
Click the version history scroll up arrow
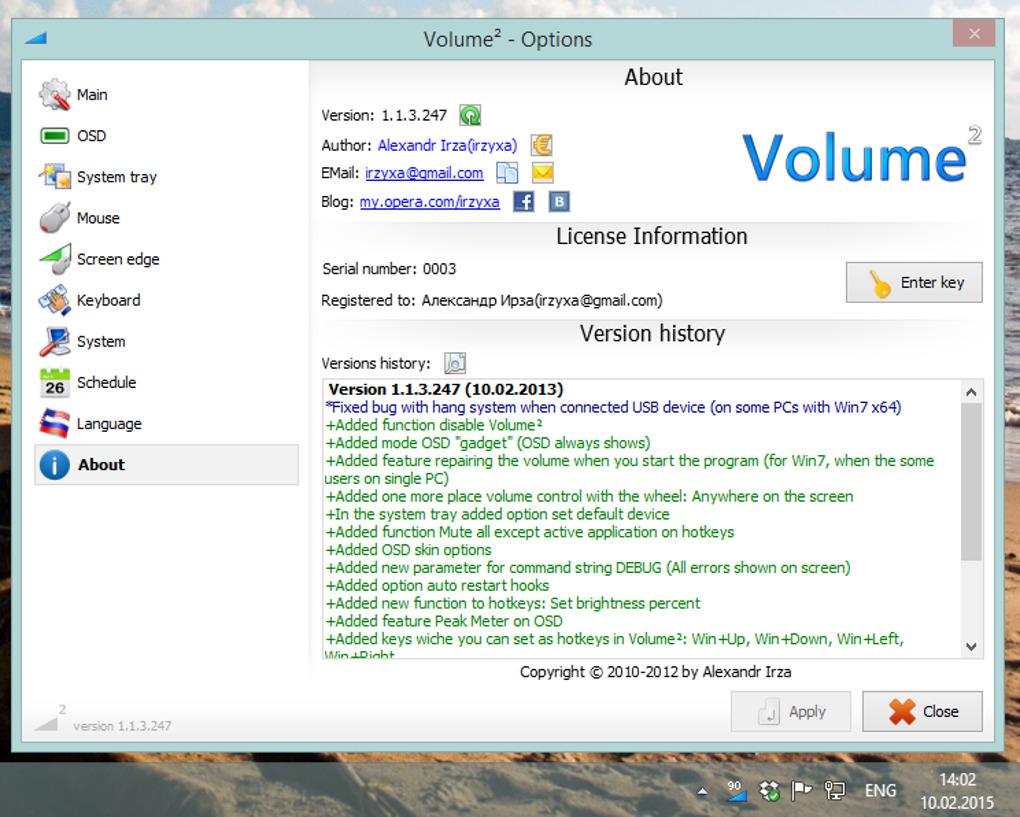click(x=971, y=392)
